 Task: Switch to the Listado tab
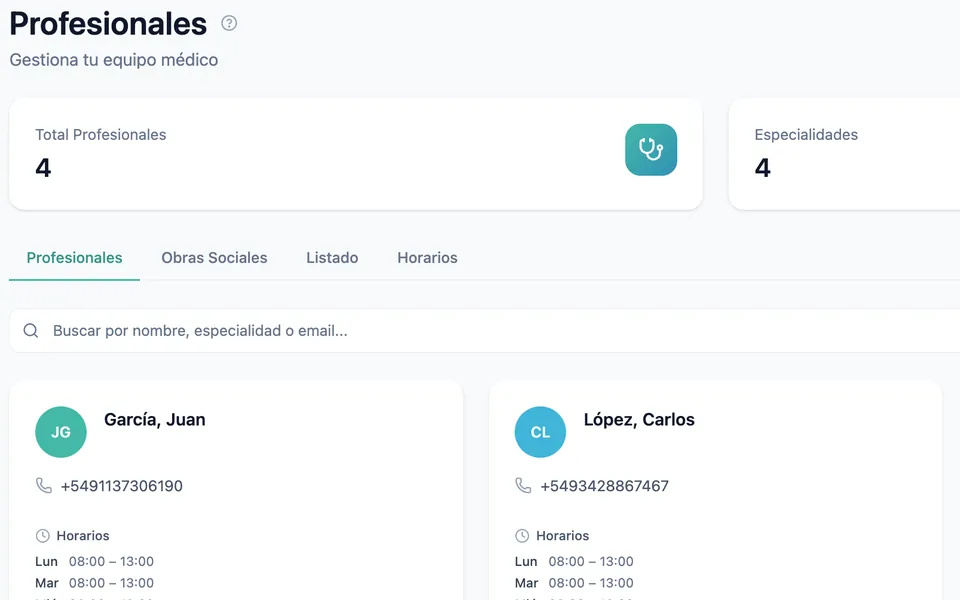[x=332, y=258]
